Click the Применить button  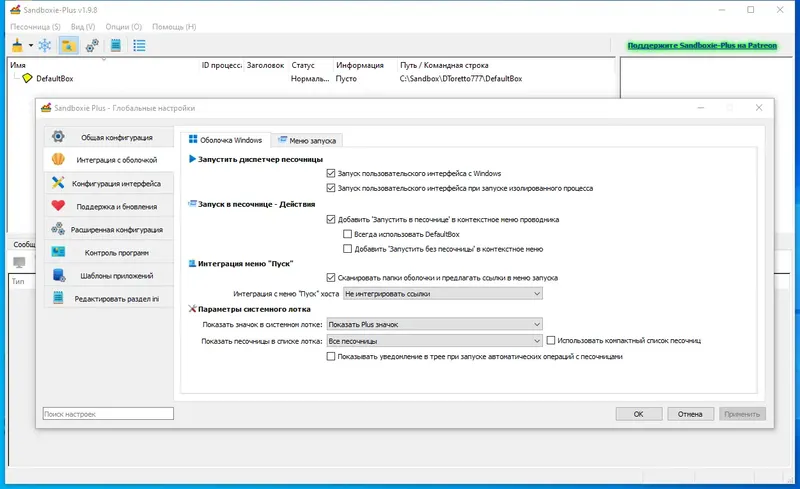[742, 414]
